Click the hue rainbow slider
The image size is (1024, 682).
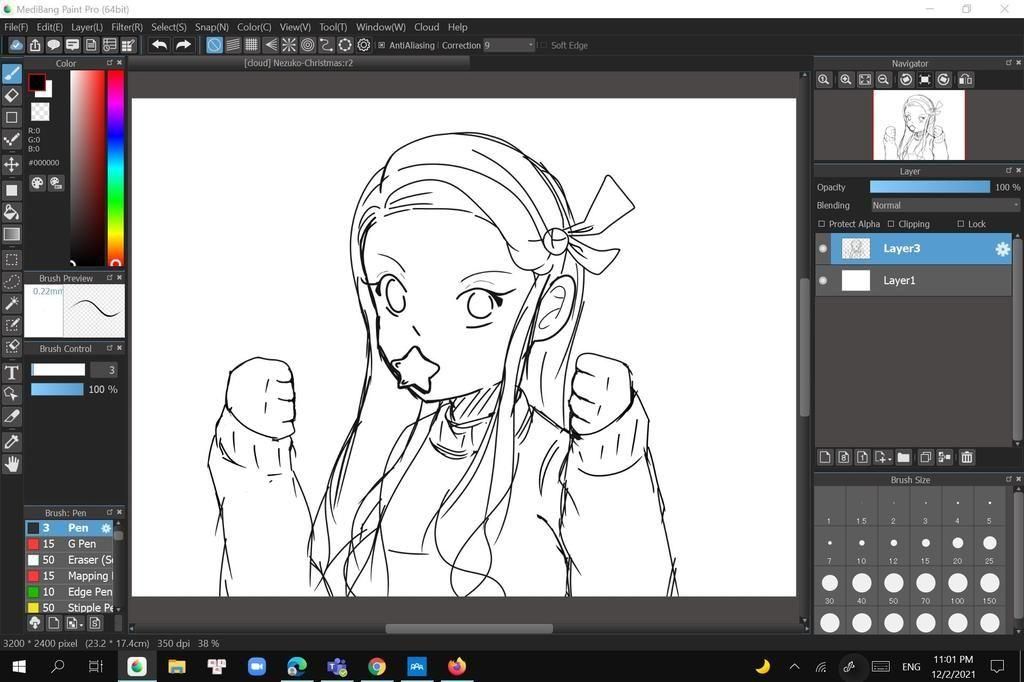pos(116,167)
